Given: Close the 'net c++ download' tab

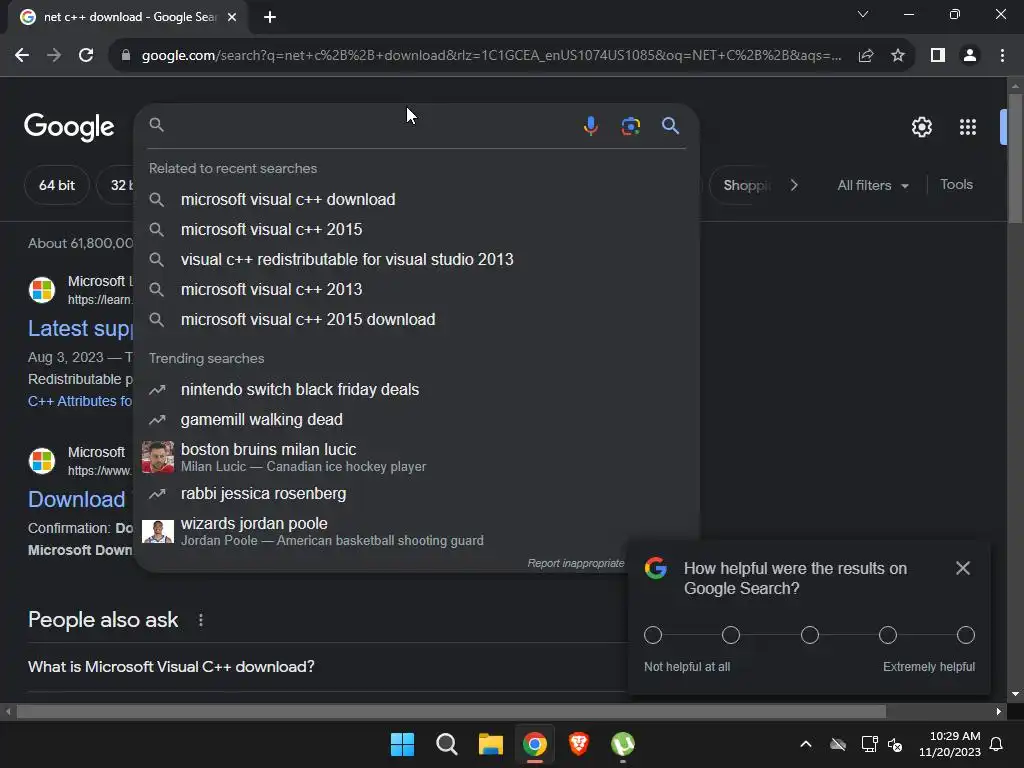Looking at the screenshot, I should pos(232,18).
